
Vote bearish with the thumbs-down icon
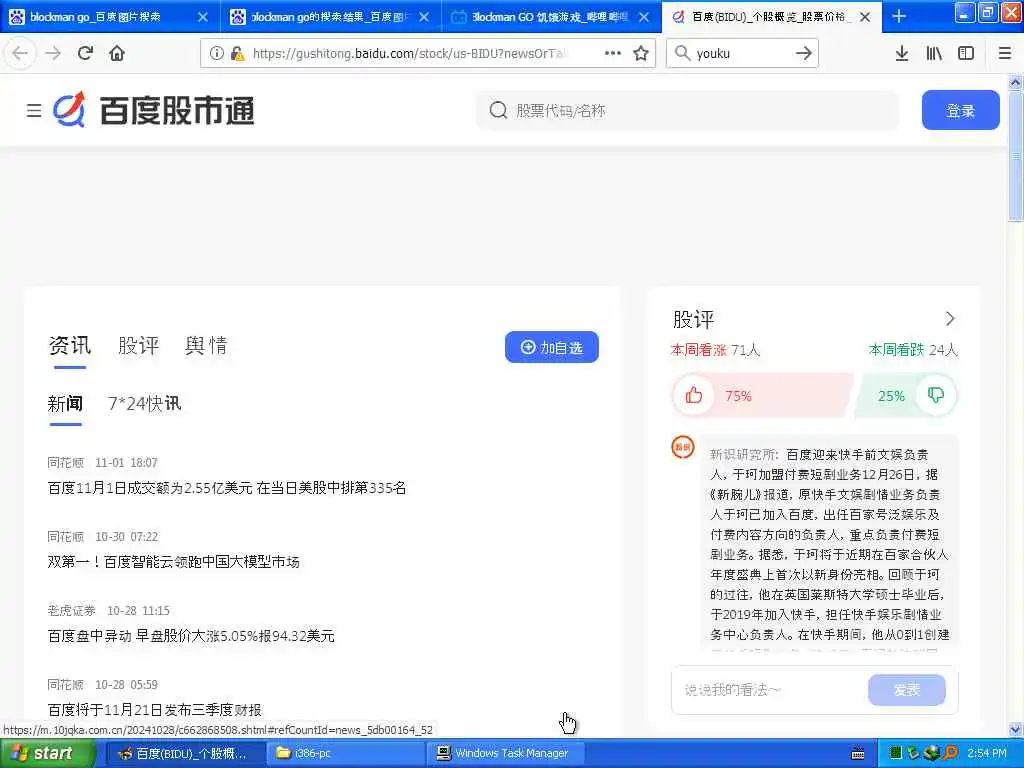pos(936,395)
